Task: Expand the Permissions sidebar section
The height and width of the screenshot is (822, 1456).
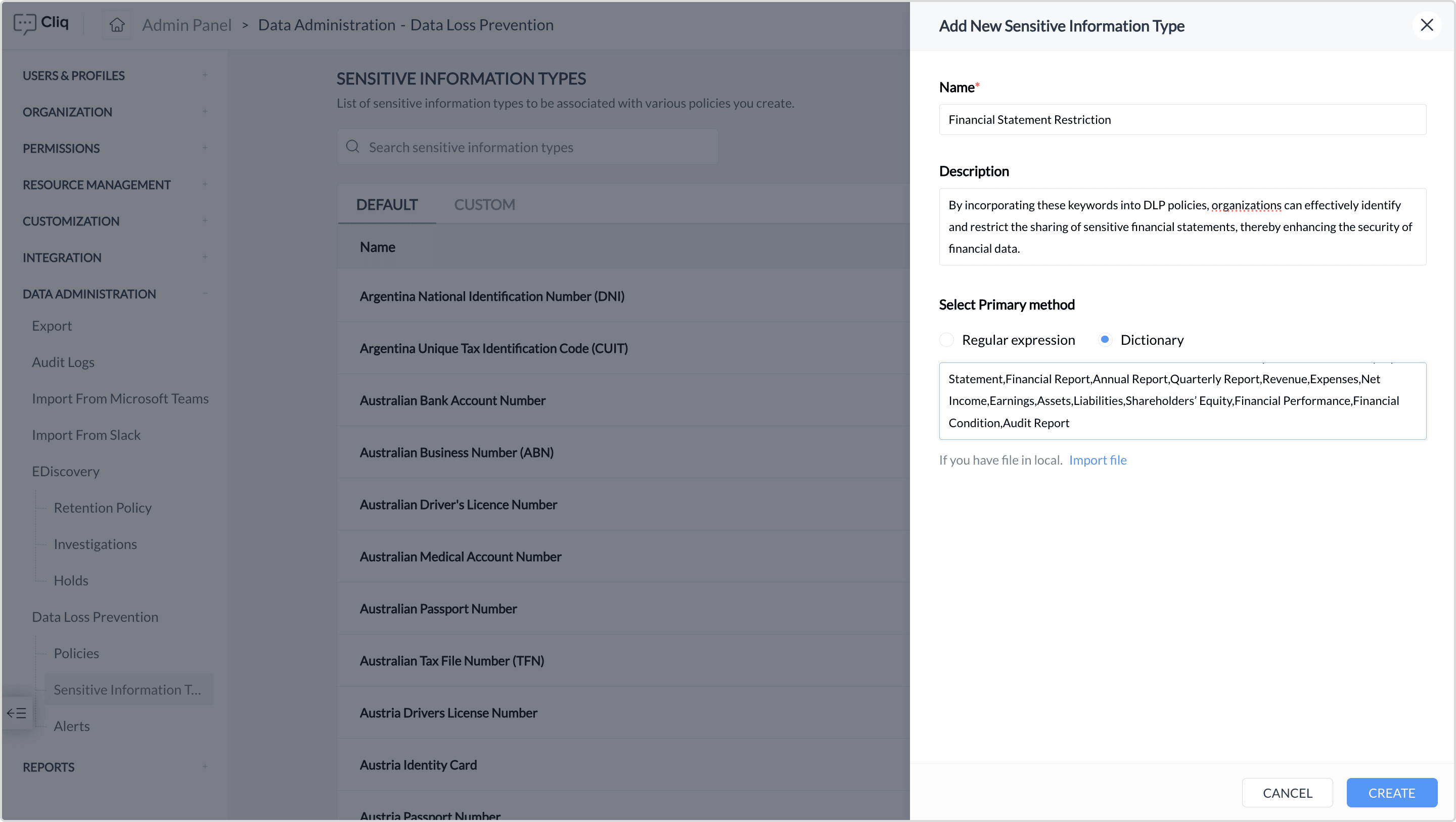Action: [205, 148]
